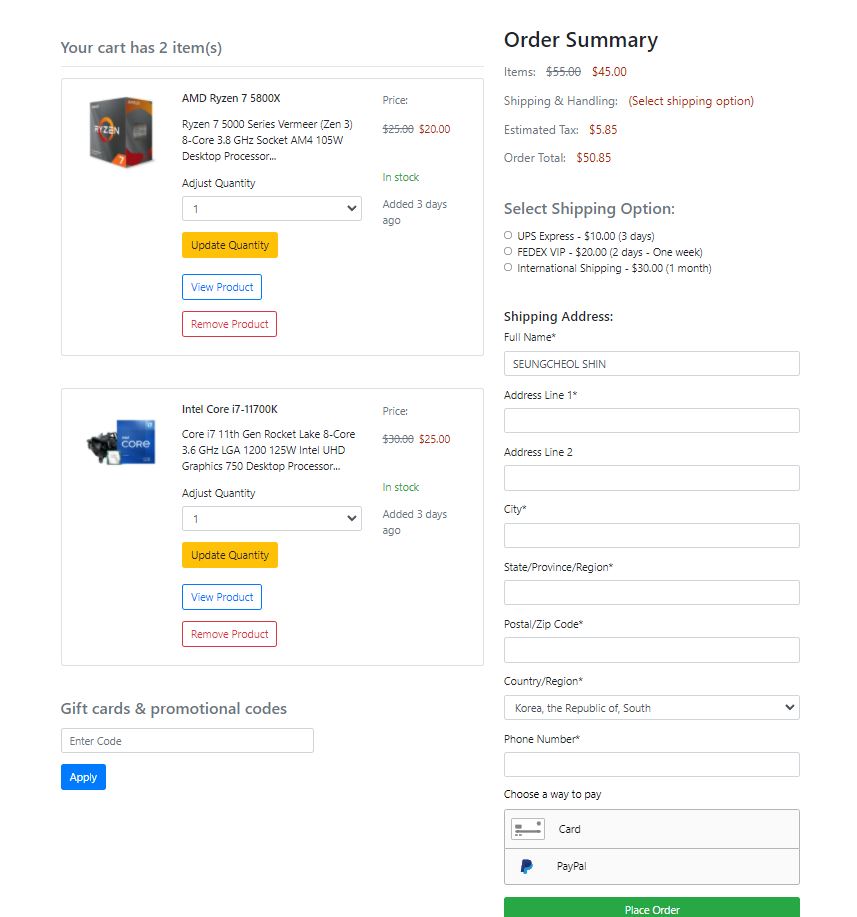
Task: Click the green Place Order button
Action: (x=652, y=908)
